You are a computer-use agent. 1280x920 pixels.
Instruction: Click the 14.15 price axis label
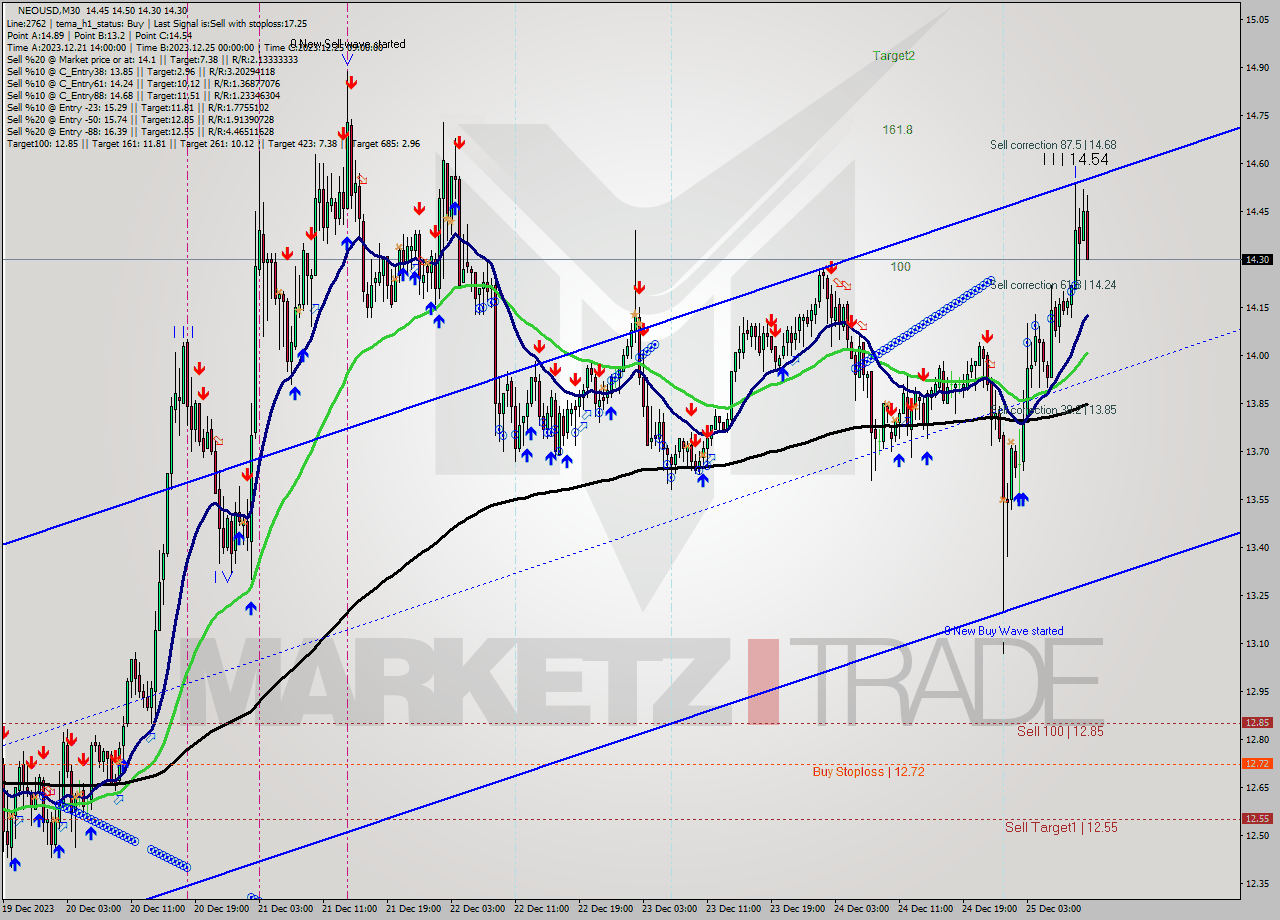click(x=1257, y=307)
